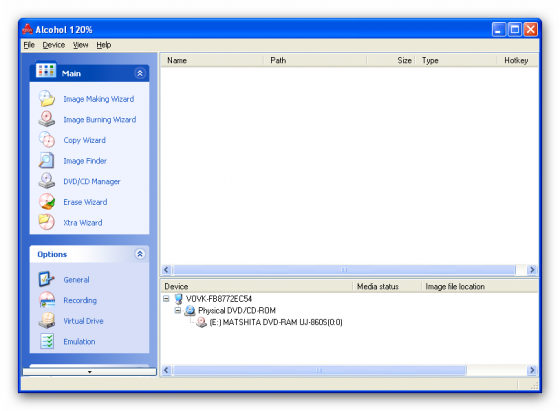Image resolution: width=560 pixels, height=411 pixels.
Task: Open the Image Making Wizard link
Action: pyautogui.click(x=99, y=99)
